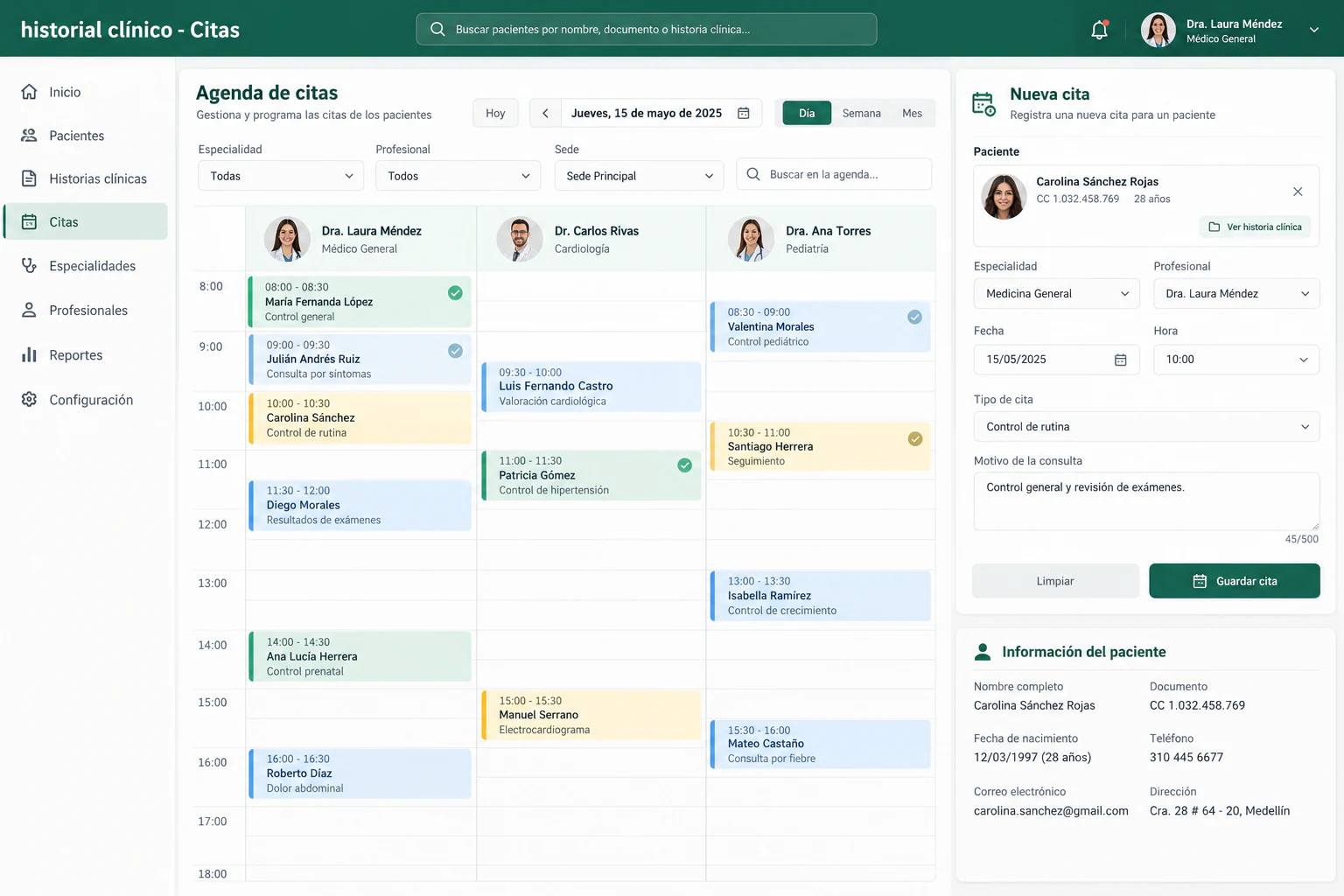Click the Configuración gear icon
Image resolution: width=1344 pixels, height=896 pixels.
(29, 400)
